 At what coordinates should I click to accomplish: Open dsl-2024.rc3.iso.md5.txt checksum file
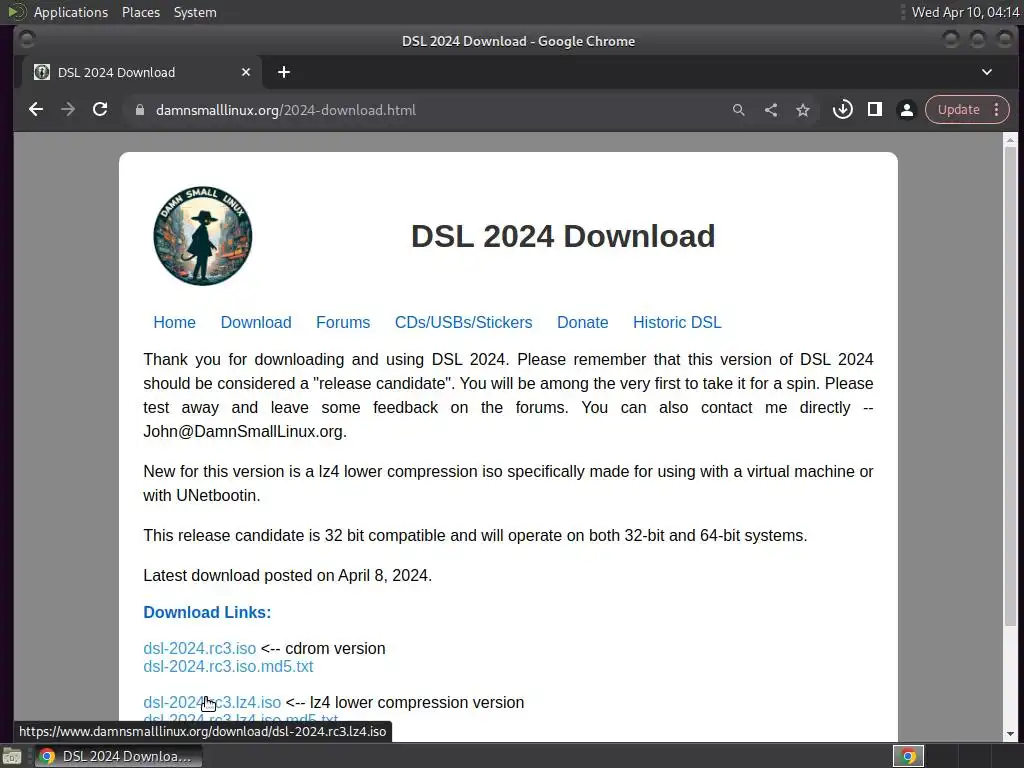[x=229, y=666]
